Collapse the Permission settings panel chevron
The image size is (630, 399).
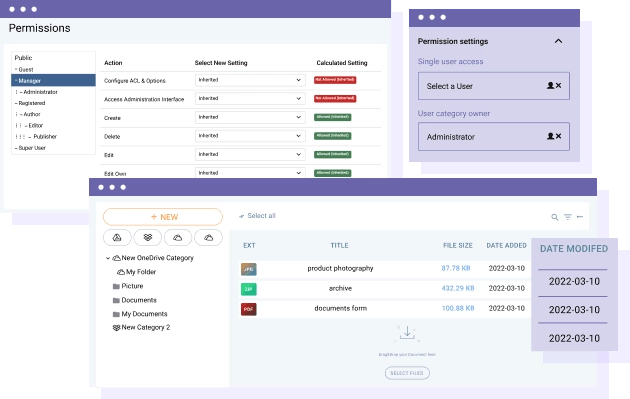click(x=558, y=41)
